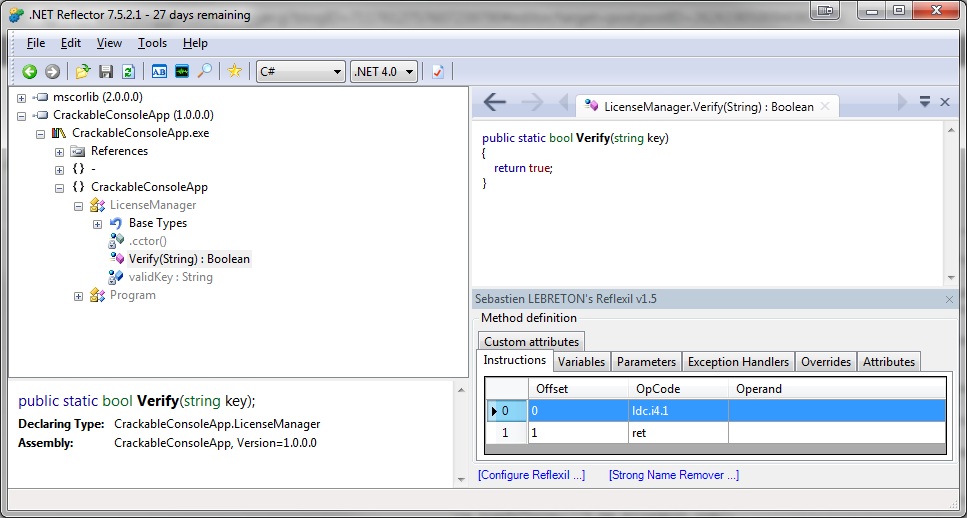Click the Configure Reflexil link
The image size is (967, 518).
(x=532, y=475)
